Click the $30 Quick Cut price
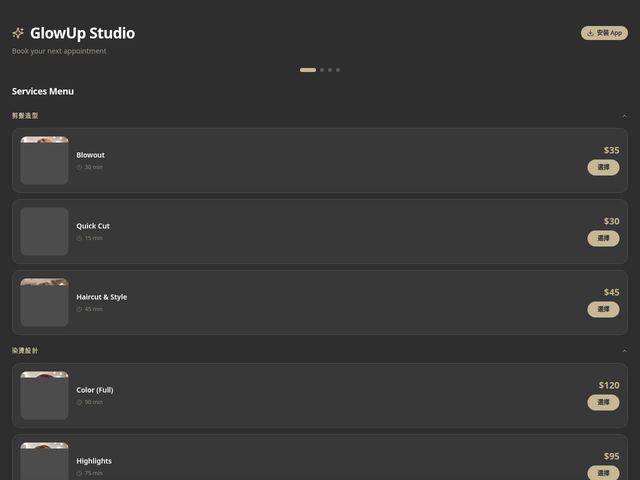Image resolution: width=640 pixels, height=480 pixels. coord(611,221)
